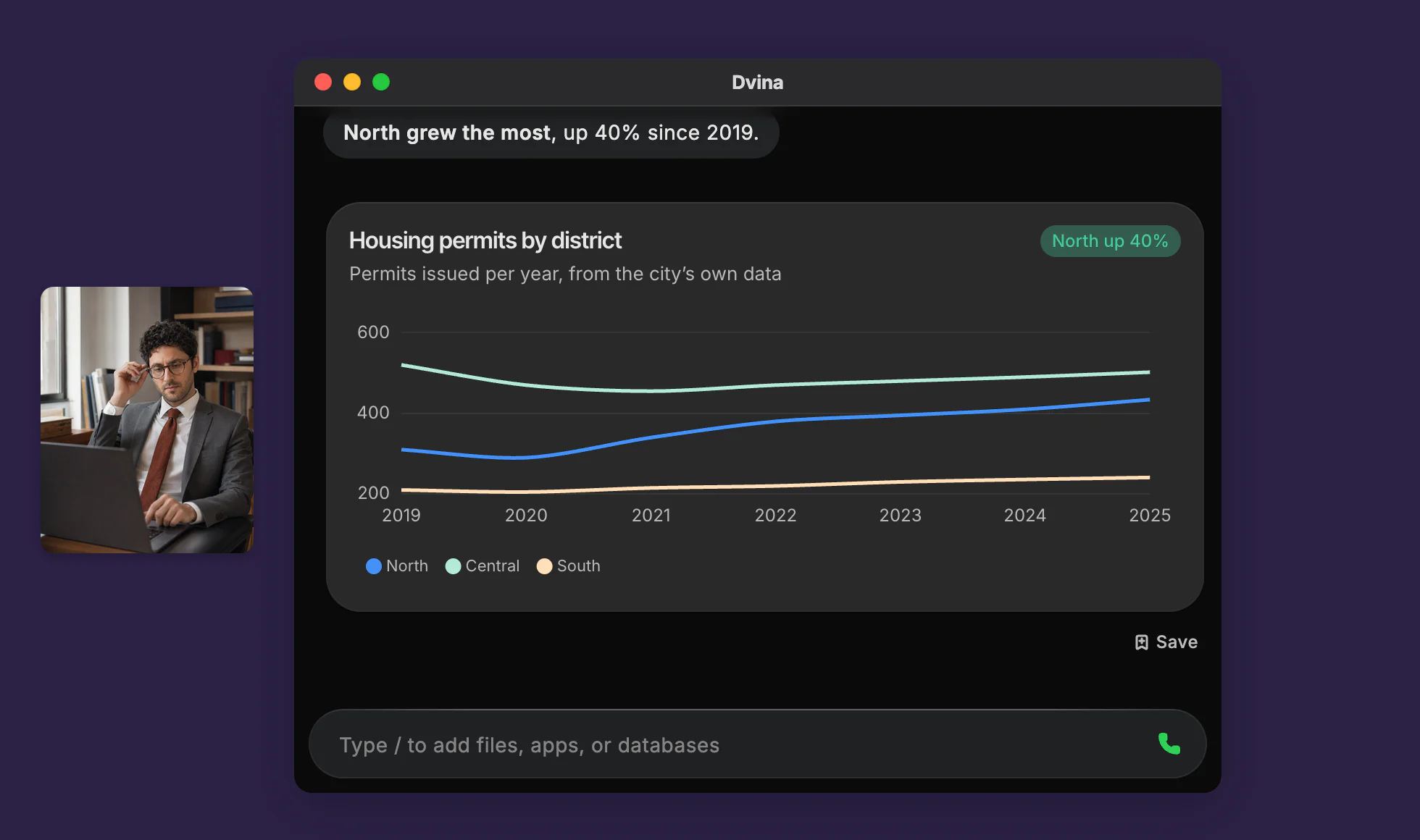1420x840 pixels.
Task: Click the green zoom window button
Action: click(x=381, y=82)
